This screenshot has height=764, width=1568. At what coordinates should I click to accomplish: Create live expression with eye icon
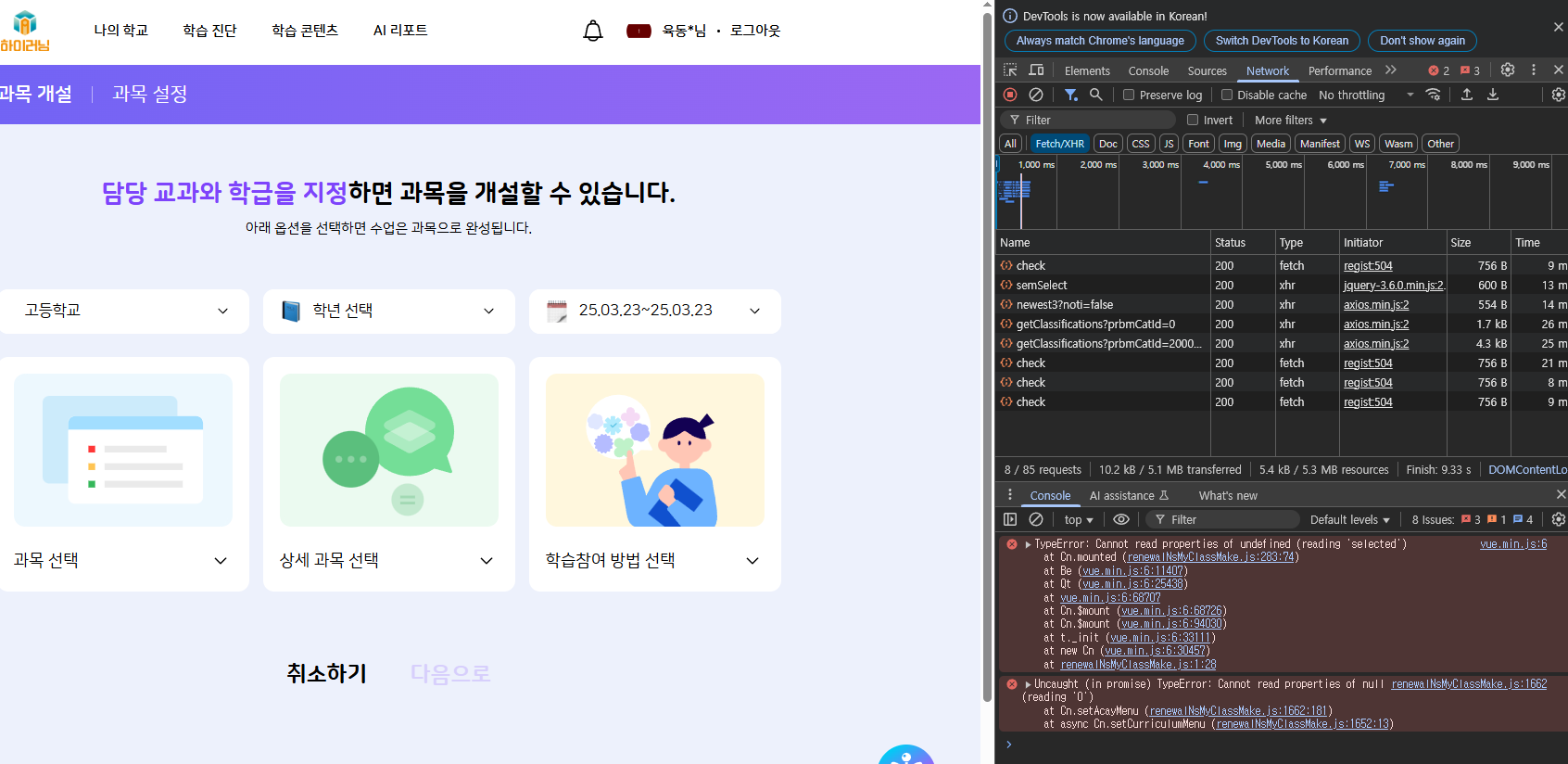pos(1121,519)
